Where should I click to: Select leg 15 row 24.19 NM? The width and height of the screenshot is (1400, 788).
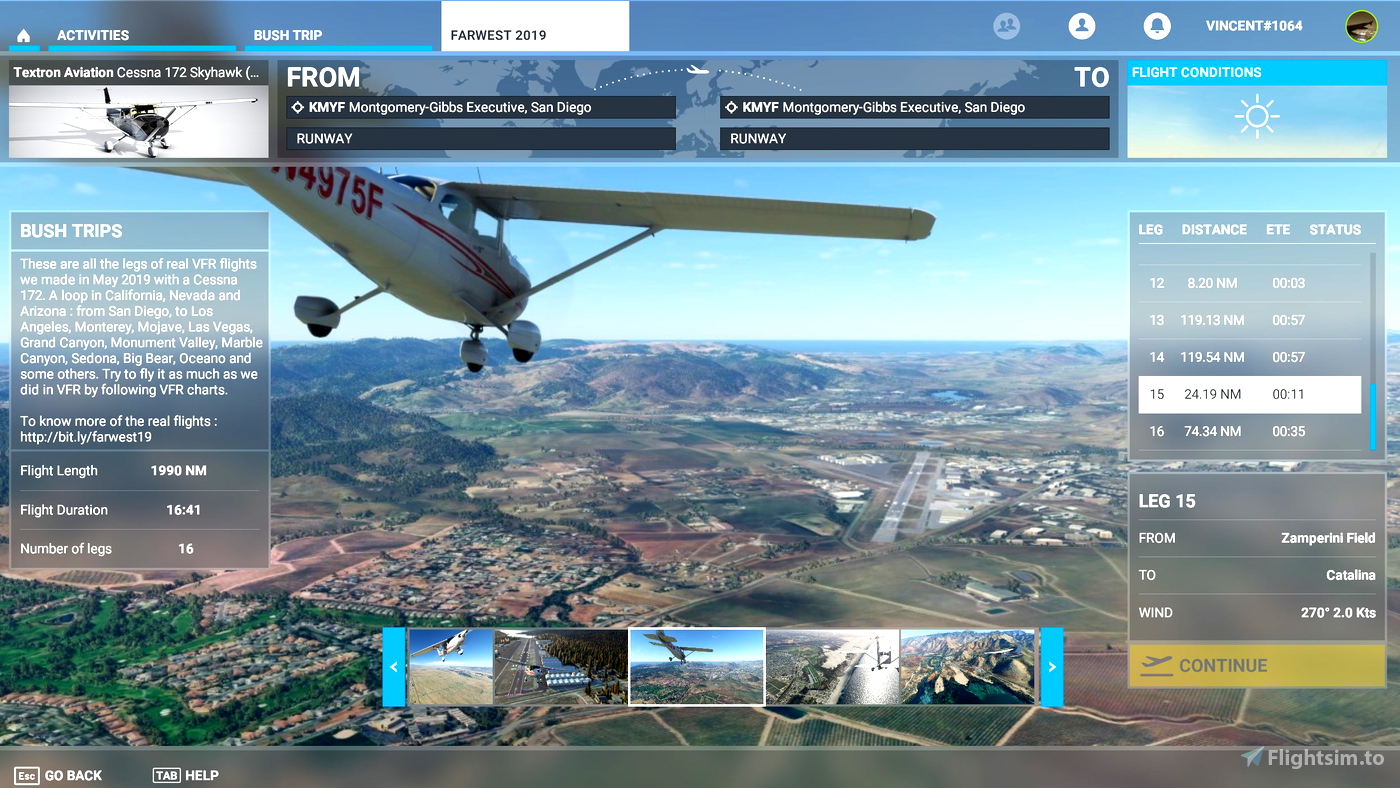[1250, 394]
